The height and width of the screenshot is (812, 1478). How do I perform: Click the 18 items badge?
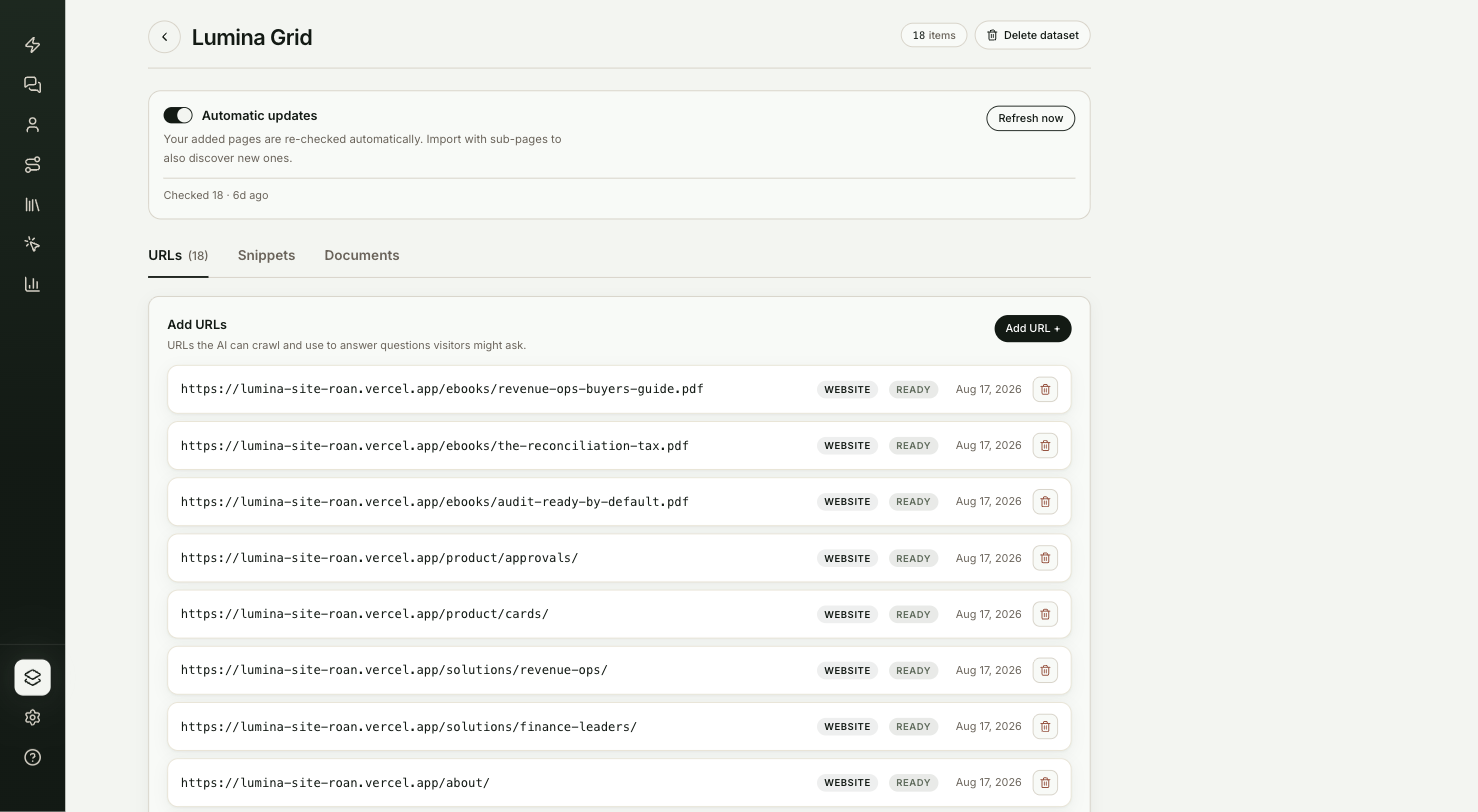click(x=933, y=35)
